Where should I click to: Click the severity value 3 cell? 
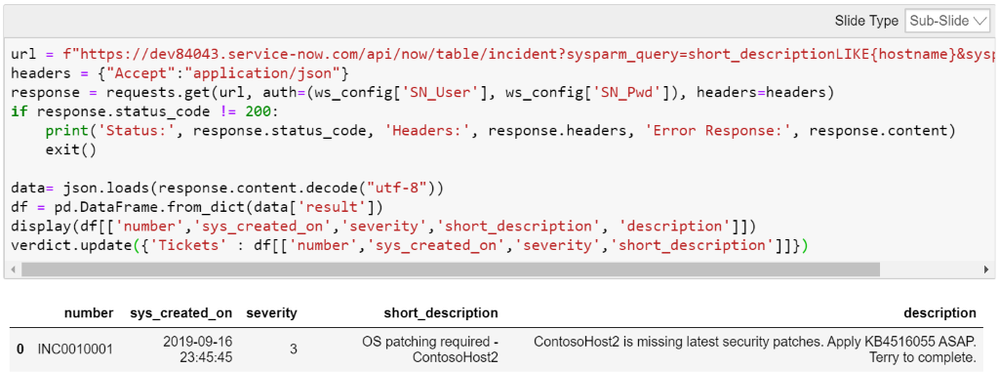point(293,349)
